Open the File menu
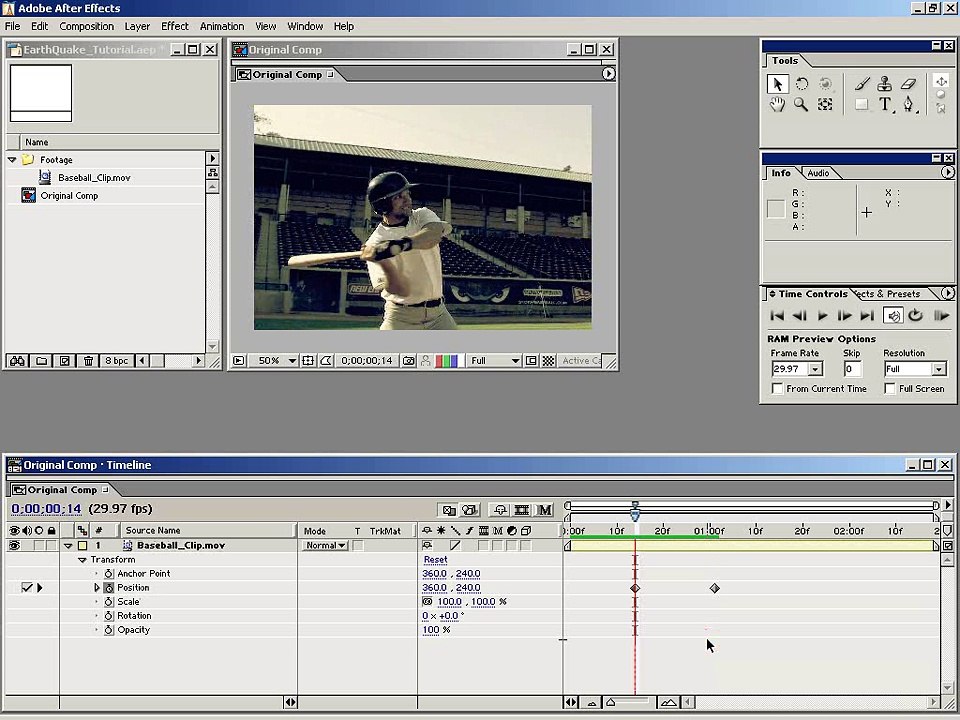The width and height of the screenshot is (960, 720). tap(12, 26)
